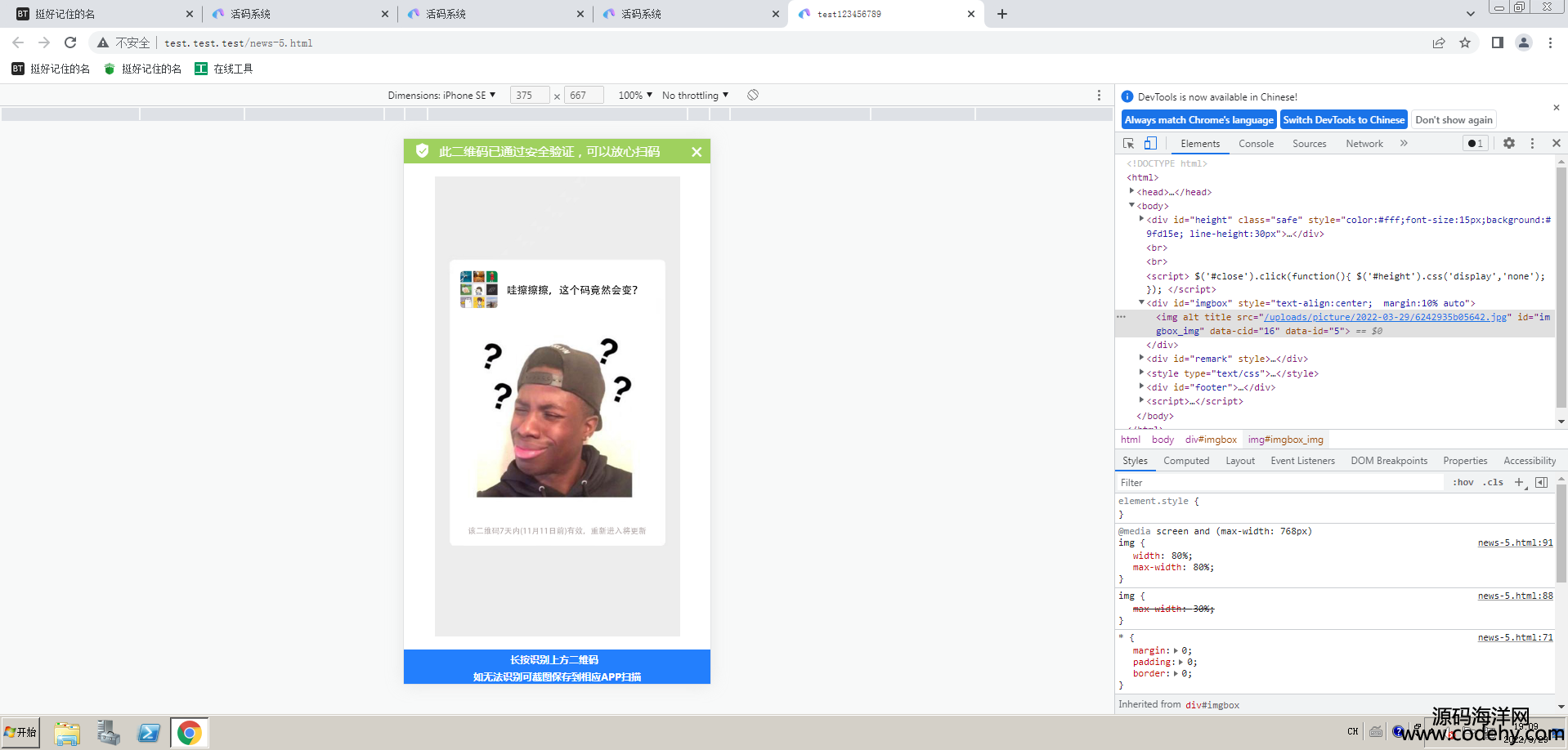The height and width of the screenshot is (750, 1568).
Task: Click the 开始 Start button on taskbar
Action: (x=20, y=732)
